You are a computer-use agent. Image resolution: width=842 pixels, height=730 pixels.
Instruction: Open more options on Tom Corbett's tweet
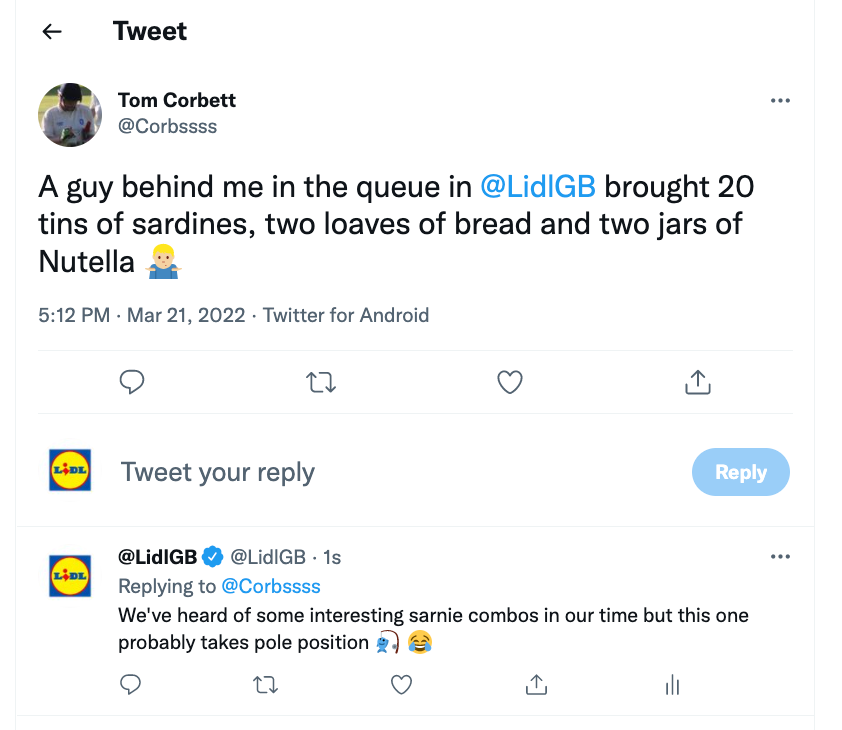pyautogui.click(x=780, y=100)
